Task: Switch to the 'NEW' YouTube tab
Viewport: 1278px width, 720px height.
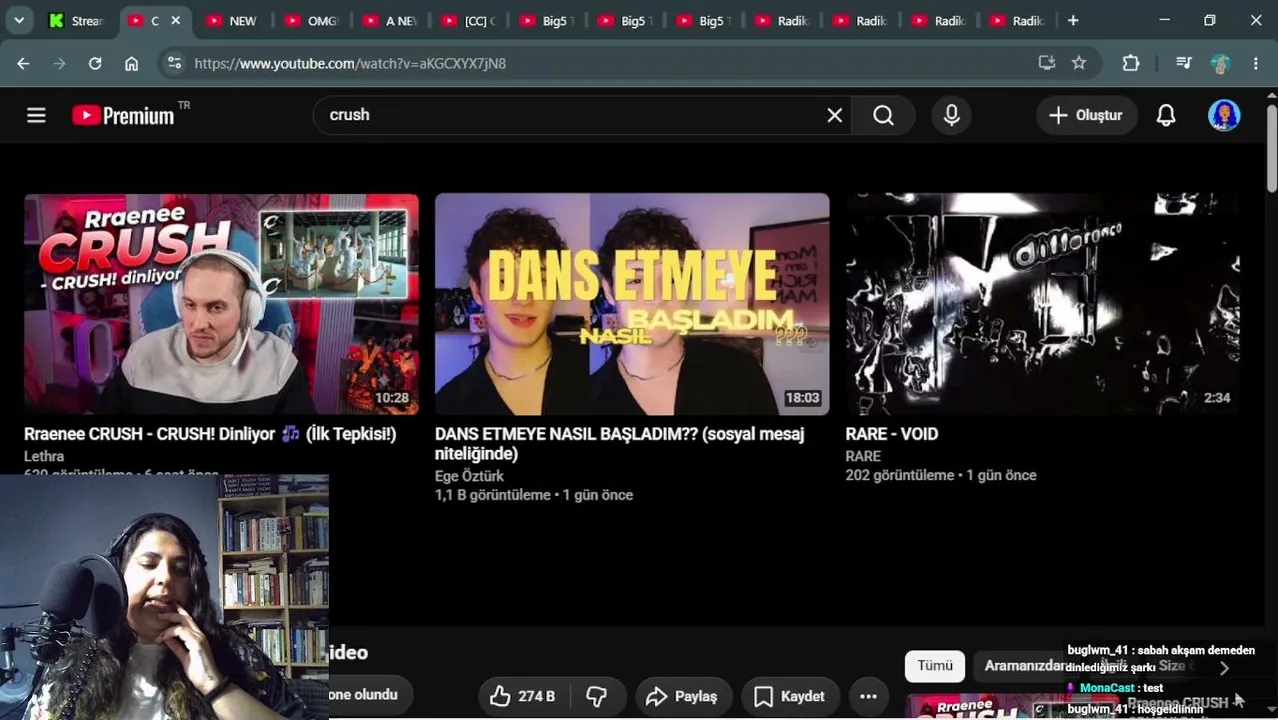Action: pos(232,20)
